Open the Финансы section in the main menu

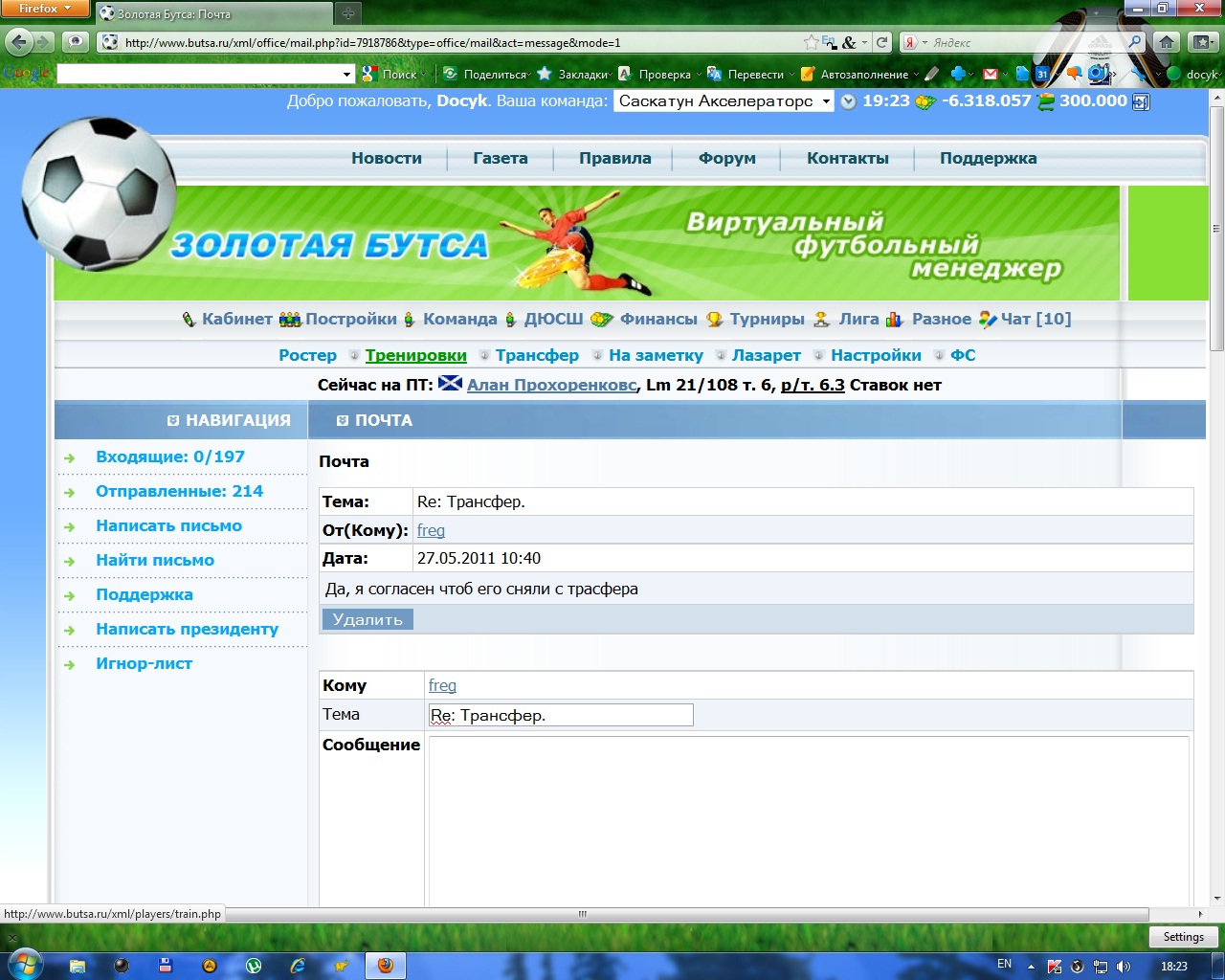pyautogui.click(x=657, y=319)
